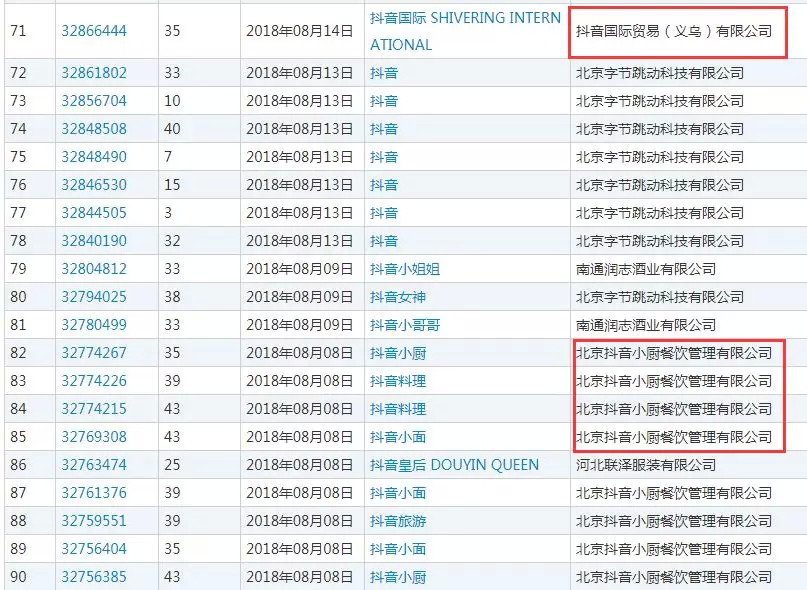Select registration number 32774267
Image resolution: width=807 pixels, height=590 pixels.
[x=94, y=353]
